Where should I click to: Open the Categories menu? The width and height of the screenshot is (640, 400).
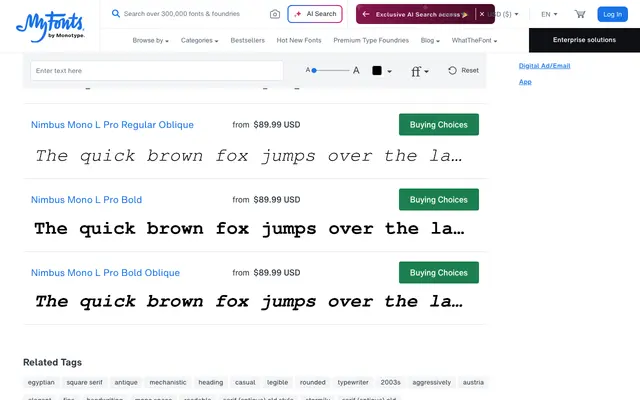pyautogui.click(x=199, y=40)
